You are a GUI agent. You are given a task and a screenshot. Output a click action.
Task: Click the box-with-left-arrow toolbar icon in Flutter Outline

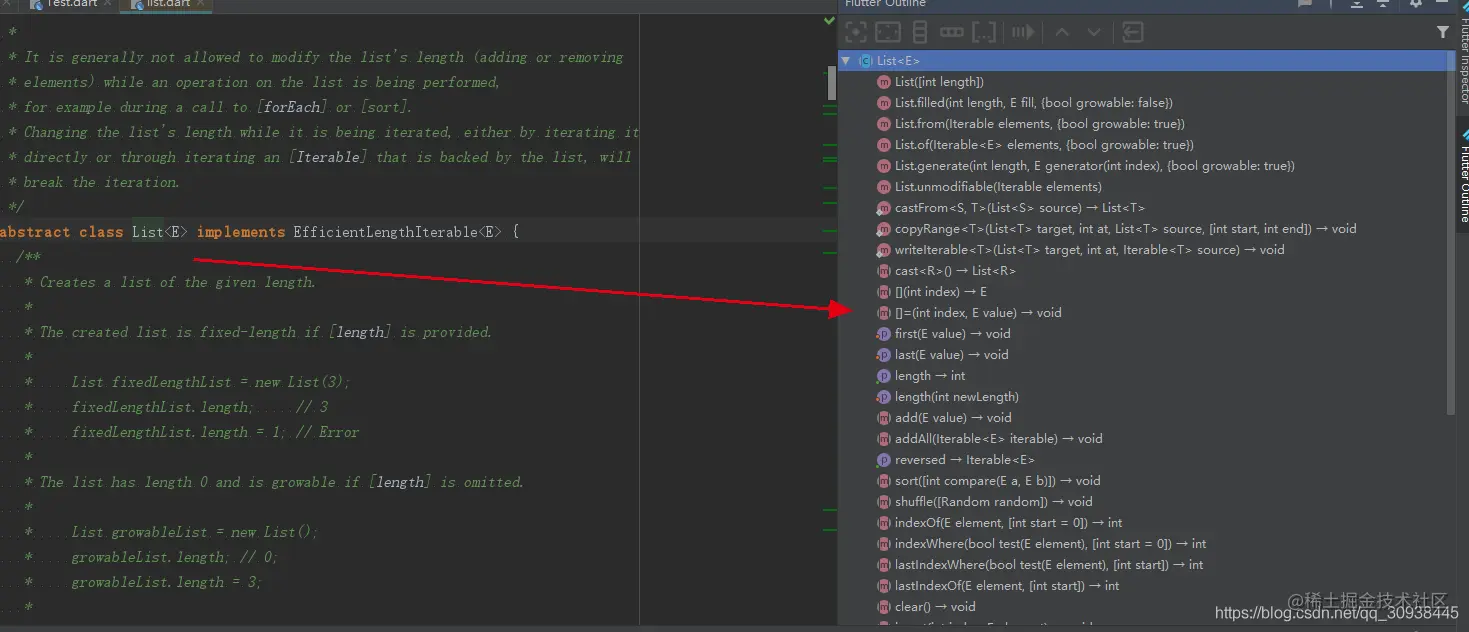pyautogui.click(x=1132, y=32)
